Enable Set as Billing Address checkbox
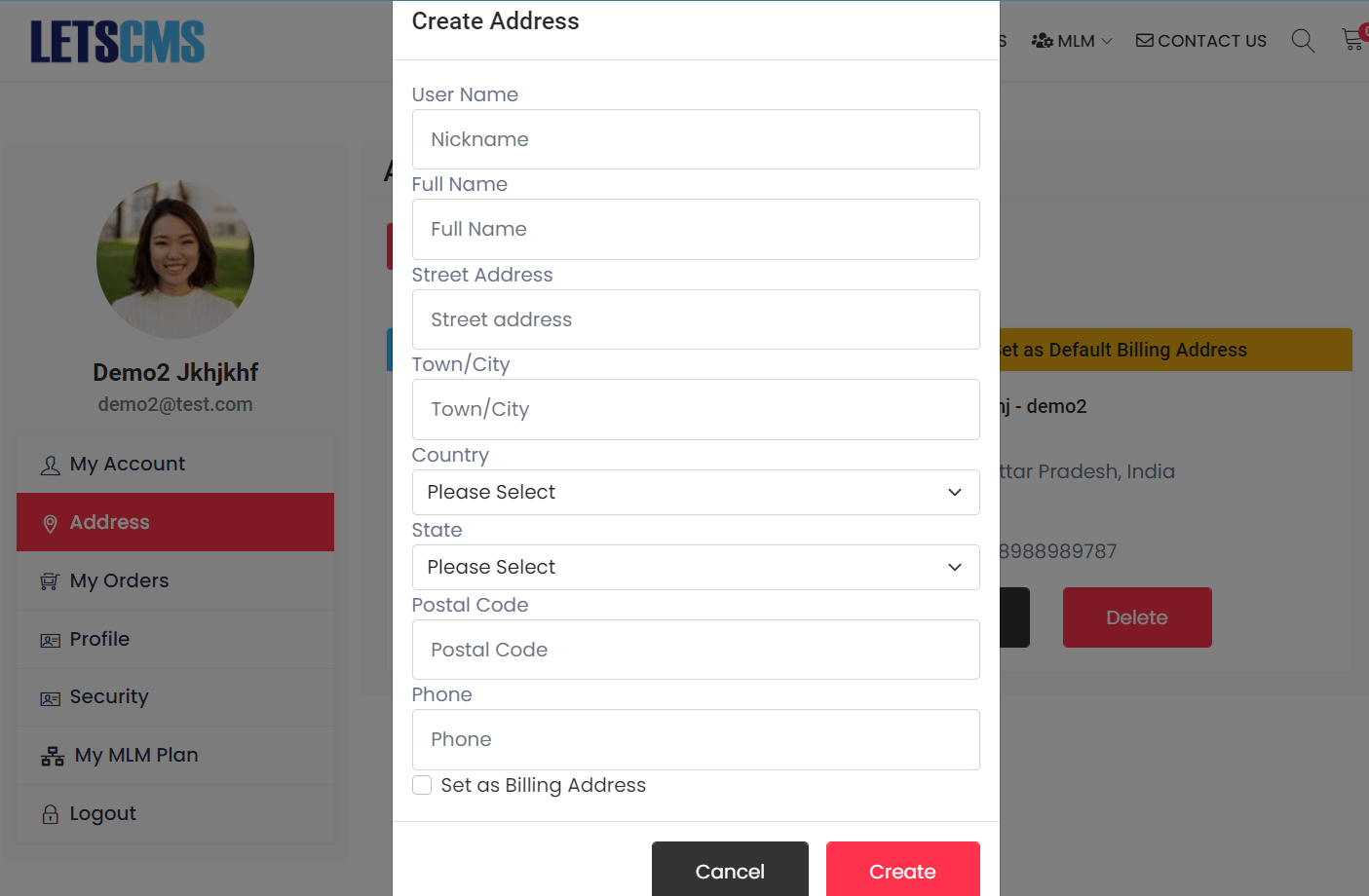 pos(422,785)
